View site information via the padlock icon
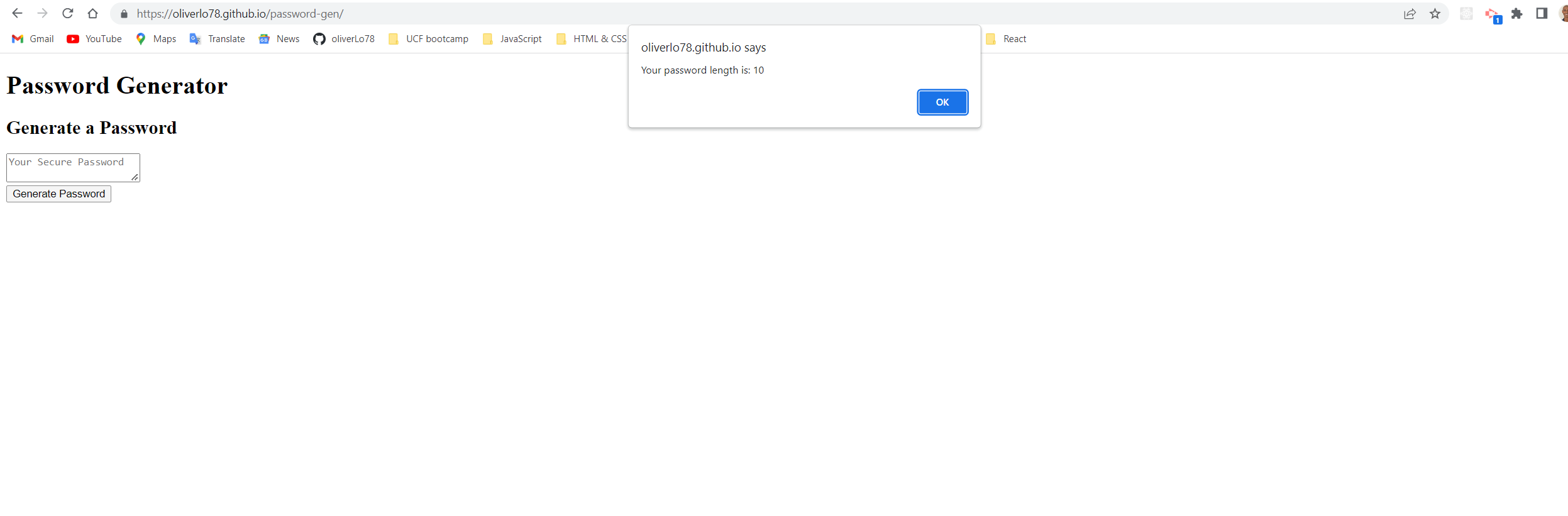The image size is (1568, 516). coord(124,13)
